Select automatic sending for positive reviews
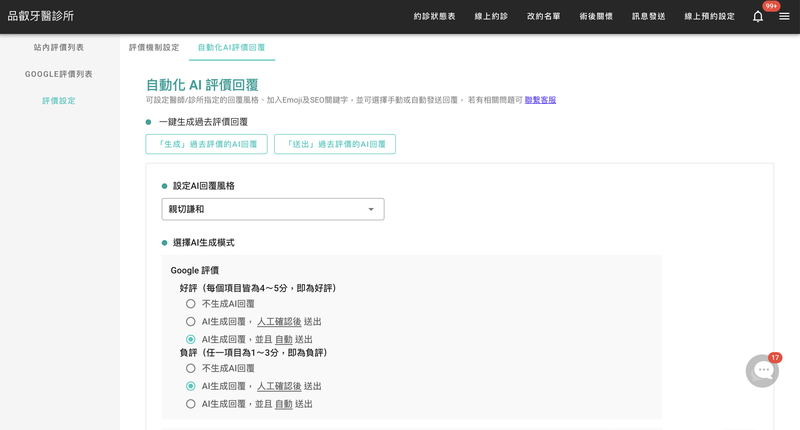The image size is (800, 430). tap(191, 340)
